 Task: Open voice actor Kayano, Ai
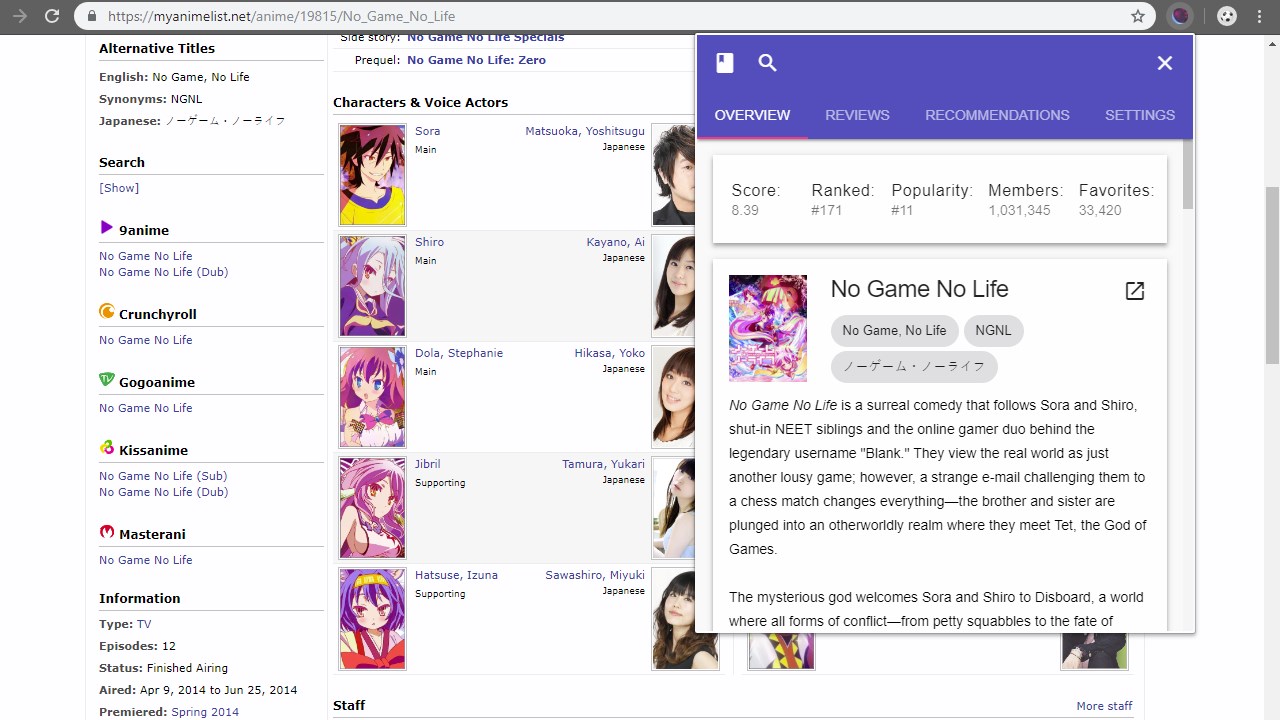pyautogui.click(x=616, y=242)
